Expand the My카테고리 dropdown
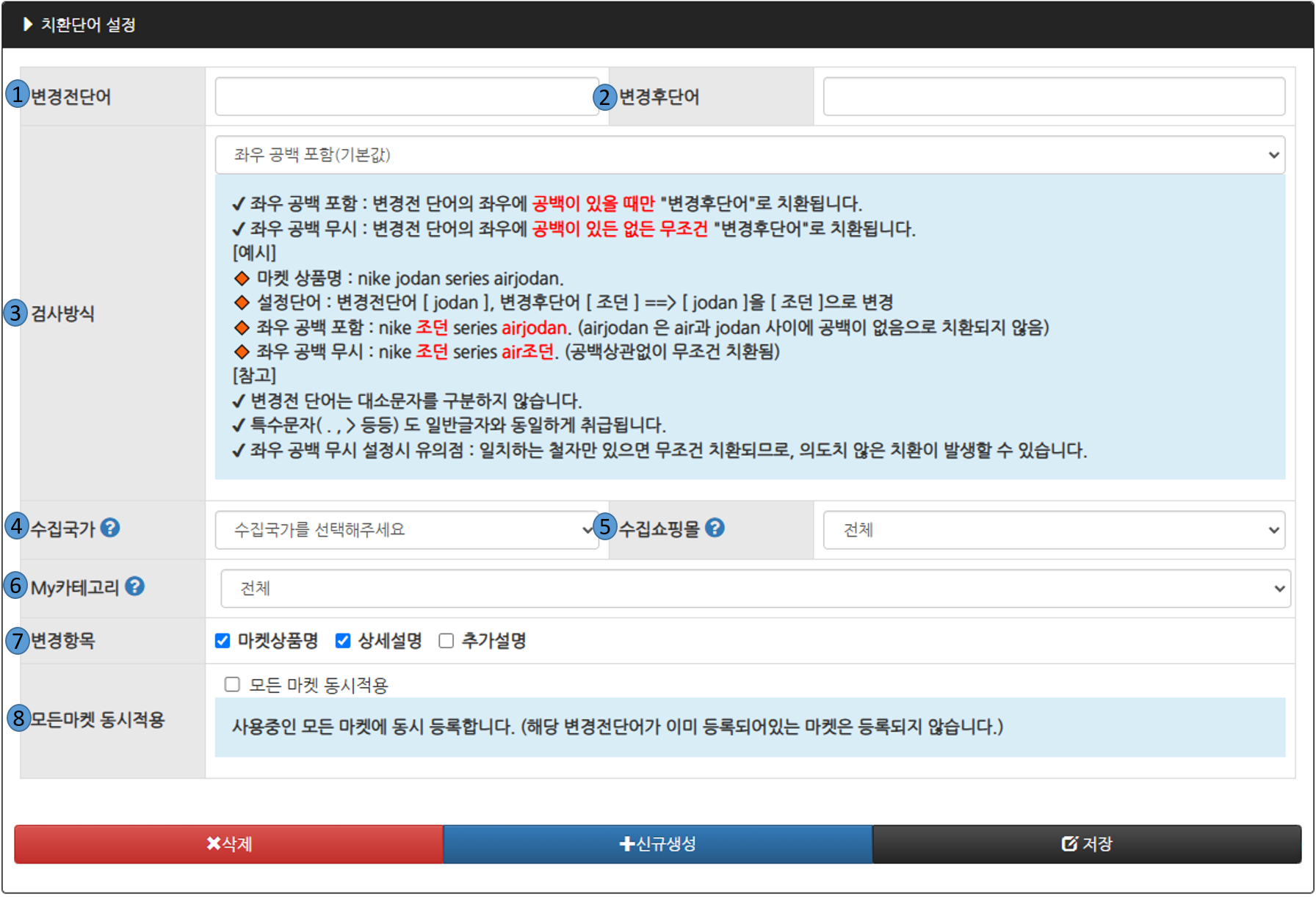 point(755,589)
